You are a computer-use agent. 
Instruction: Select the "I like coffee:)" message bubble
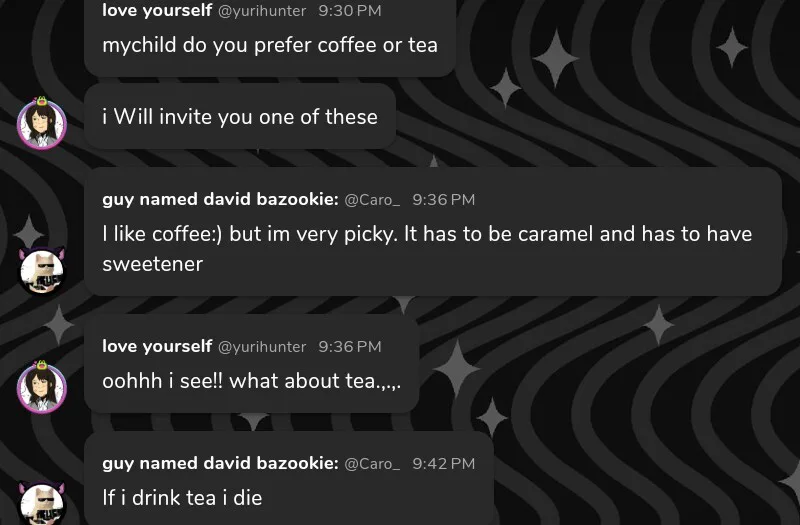427,249
